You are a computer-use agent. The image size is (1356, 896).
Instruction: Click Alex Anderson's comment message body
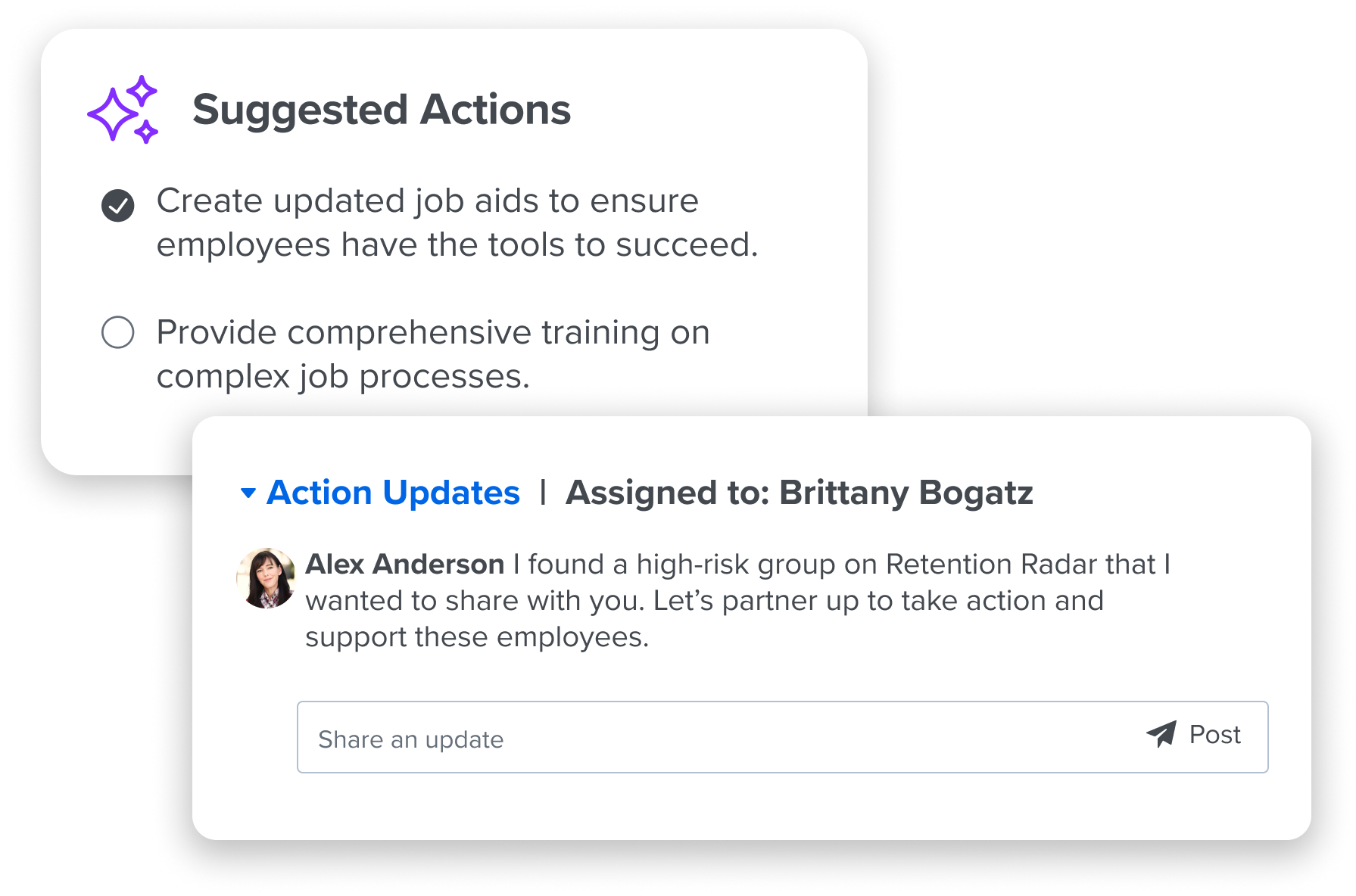[704, 602]
